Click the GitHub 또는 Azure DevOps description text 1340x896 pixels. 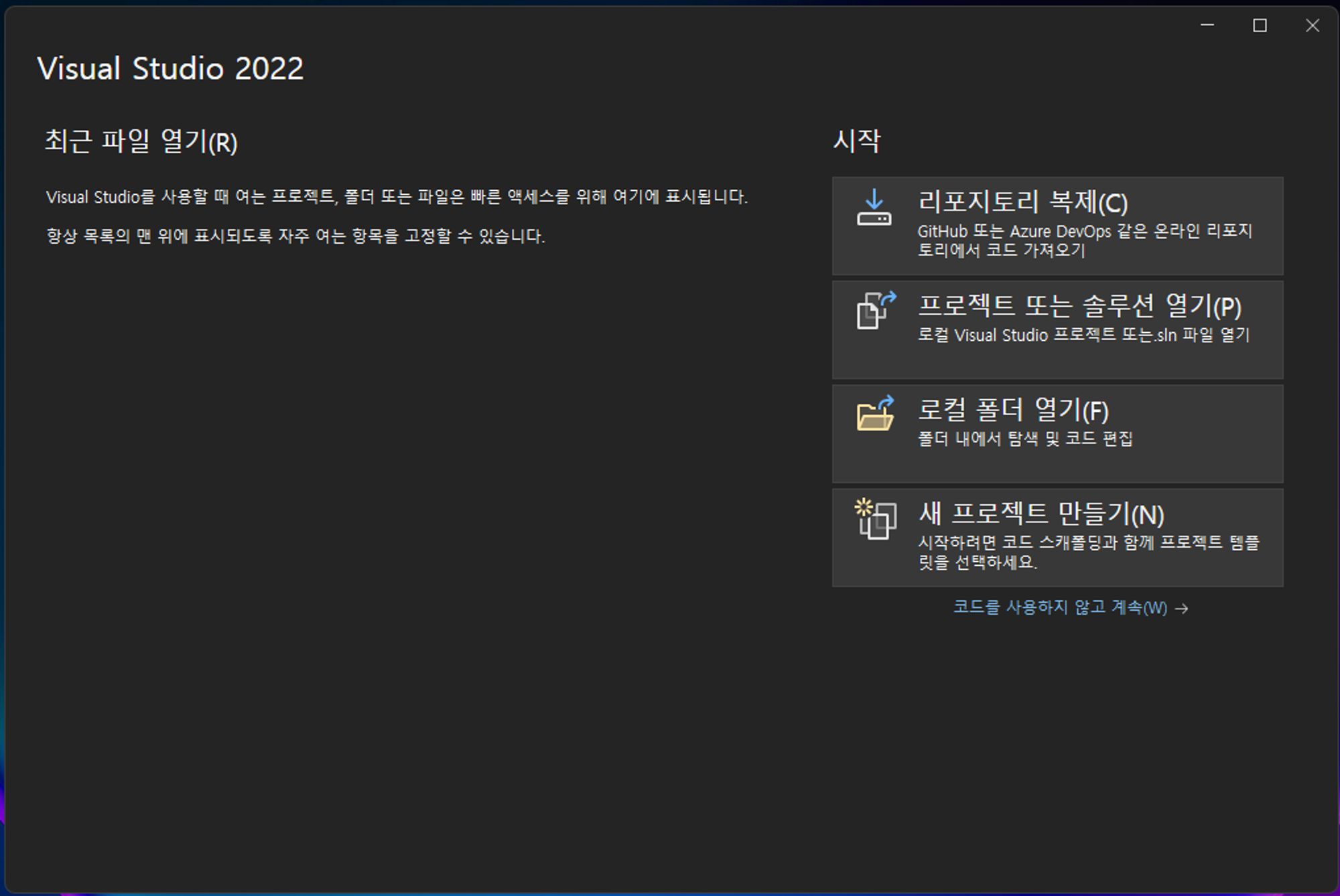[1084, 240]
